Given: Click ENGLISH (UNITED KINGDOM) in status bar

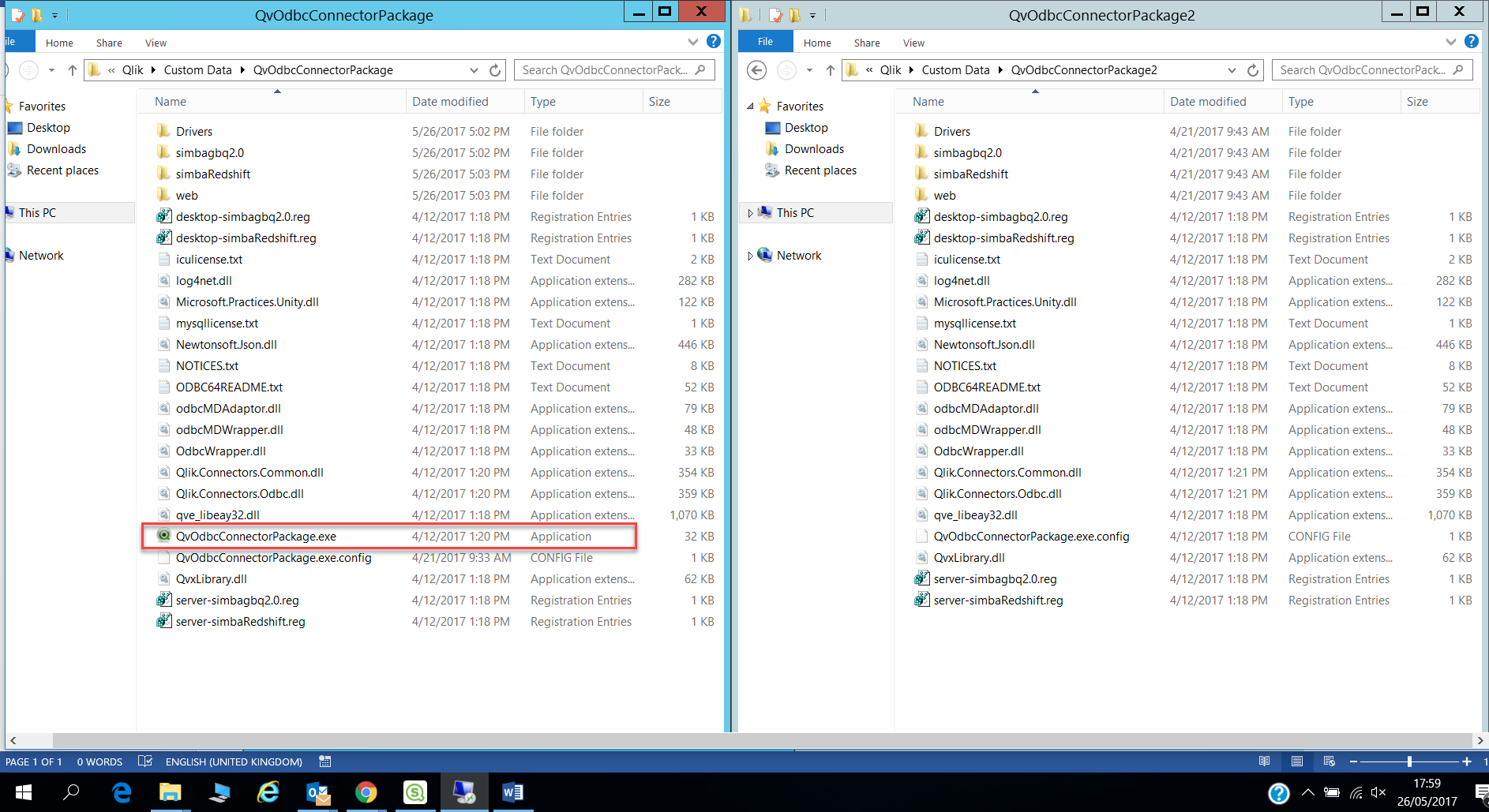Looking at the screenshot, I should [x=234, y=761].
